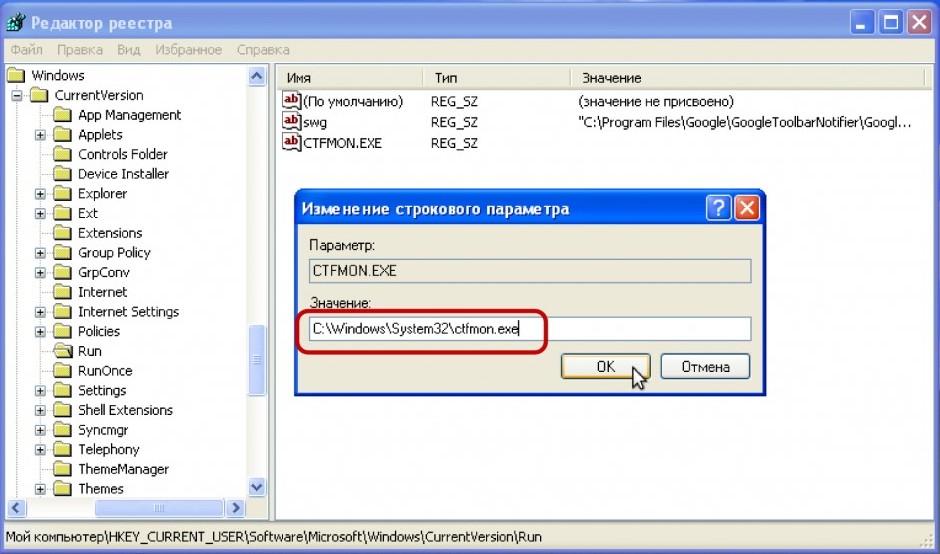
Task: Click the tree vertical scrollbar thumb
Action: tap(257, 360)
